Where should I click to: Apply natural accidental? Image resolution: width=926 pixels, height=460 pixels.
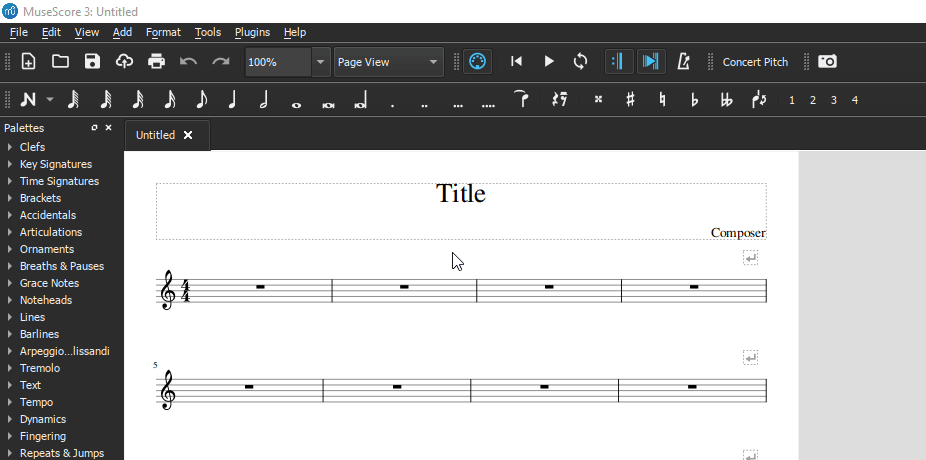(x=662, y=100)
